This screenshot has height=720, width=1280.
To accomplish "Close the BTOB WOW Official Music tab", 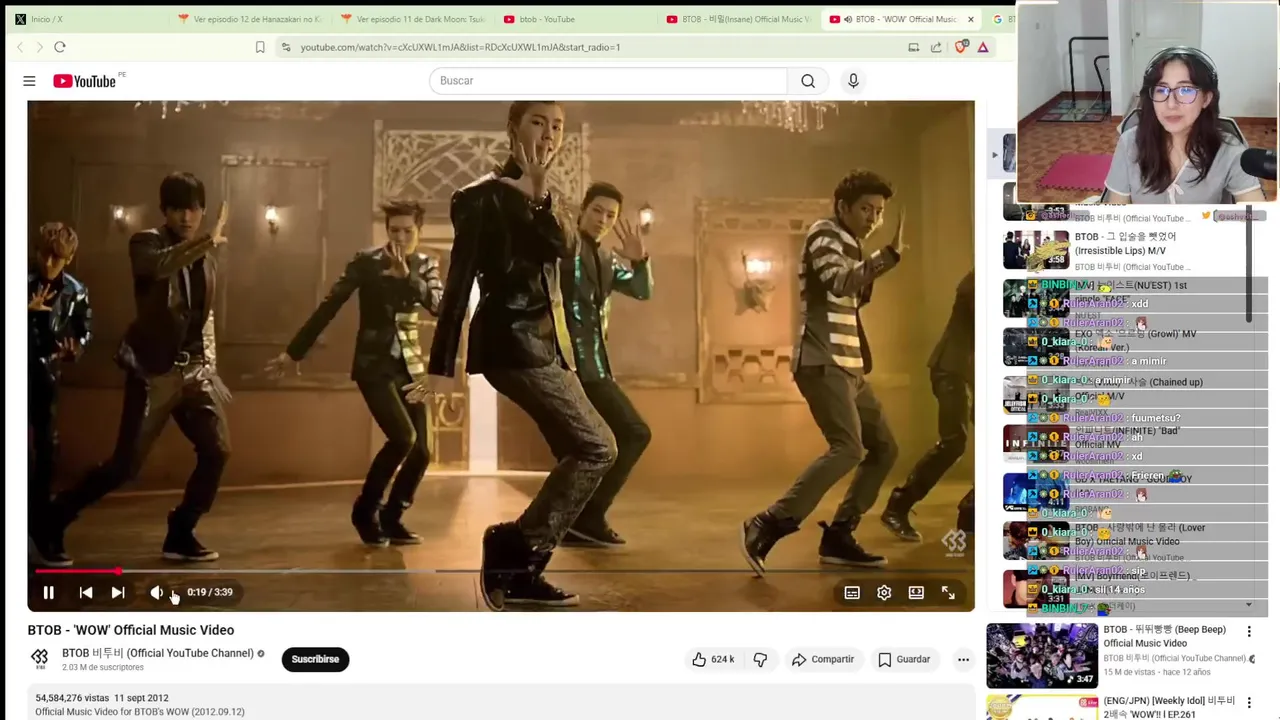I will coord(970,19).
